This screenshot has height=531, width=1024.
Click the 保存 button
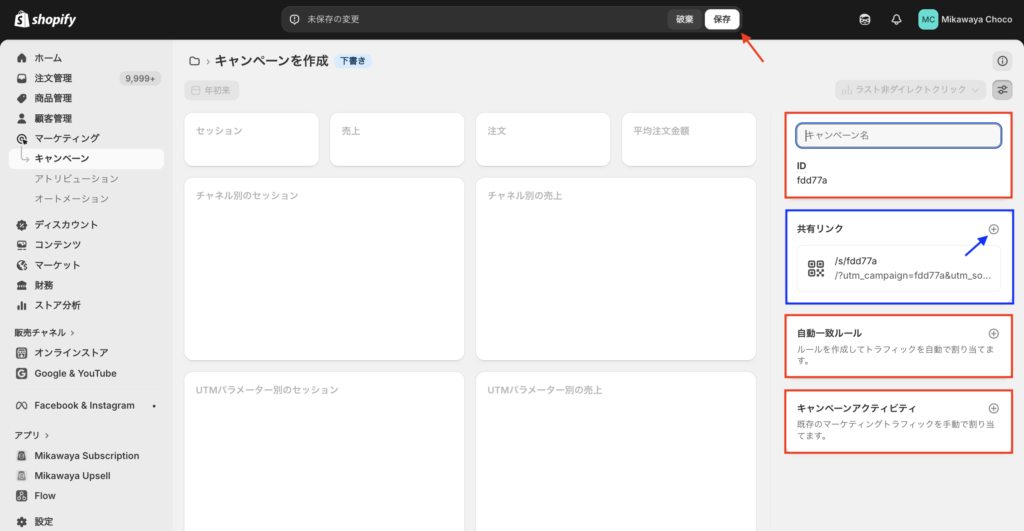point(722,19)
